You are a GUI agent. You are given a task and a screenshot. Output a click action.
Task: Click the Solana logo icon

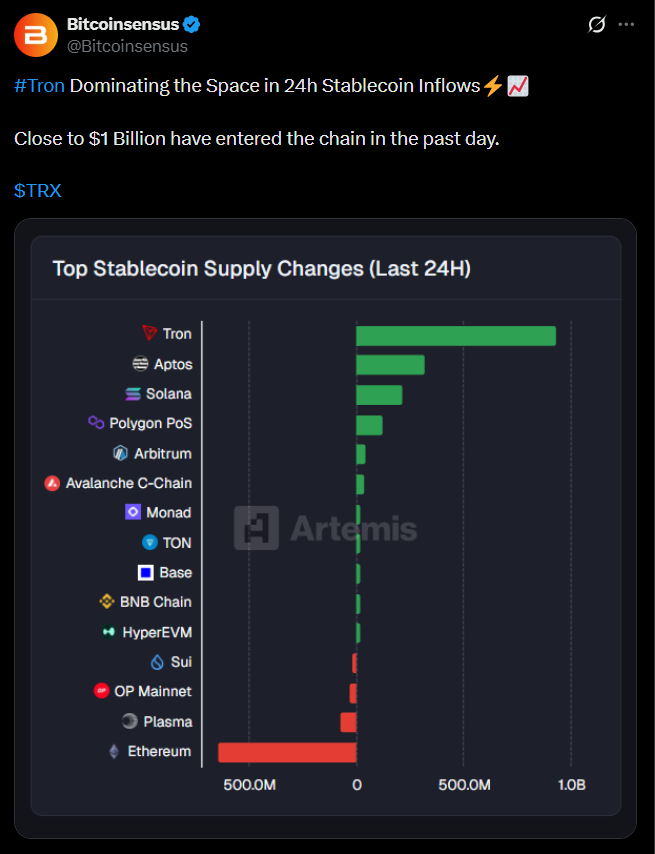[133, 394]
